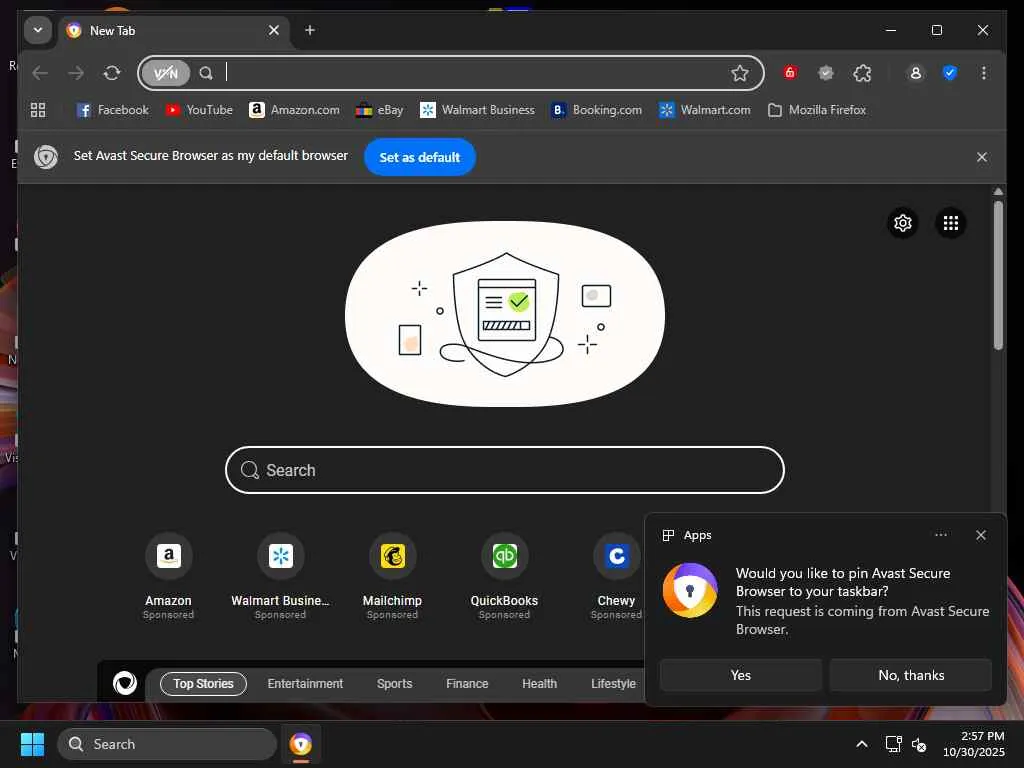Image resolution: width=1024 pixels, height=768 pixels.
Task: Open the red padlock privacy extension icon
Action: [790, 72]
